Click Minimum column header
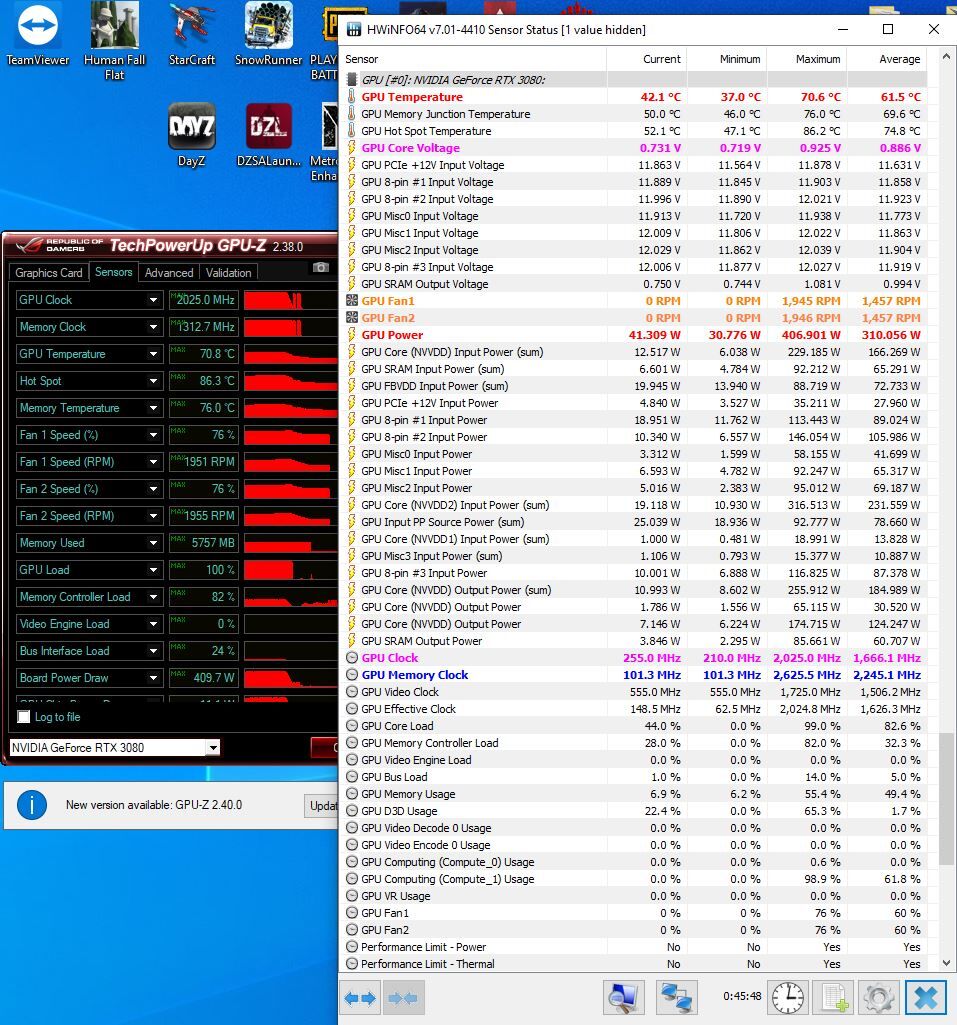Screen dimensions: 957x1025 726,59
